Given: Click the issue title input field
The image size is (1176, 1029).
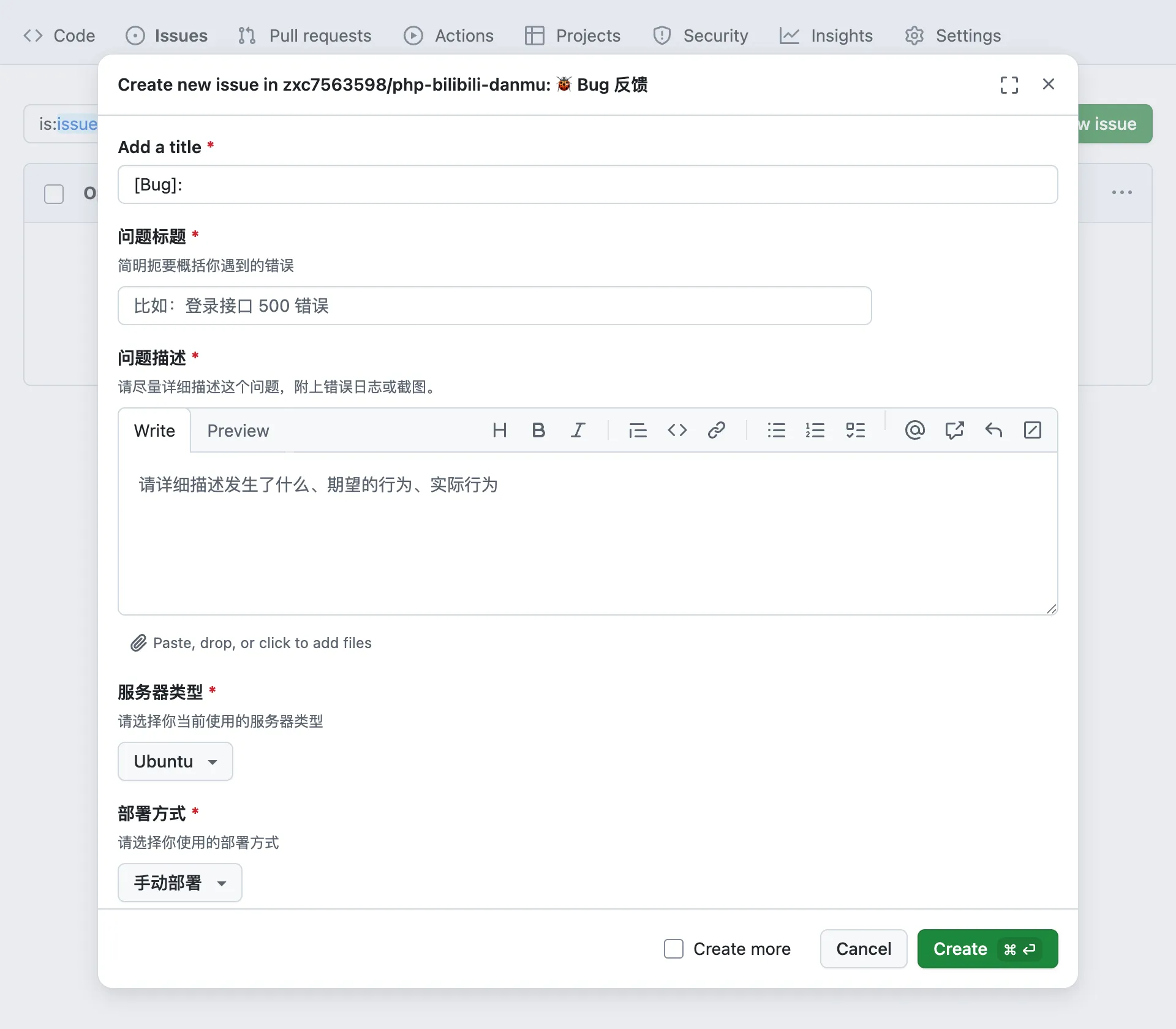Looking at the screenshot, I should (495, 306).
